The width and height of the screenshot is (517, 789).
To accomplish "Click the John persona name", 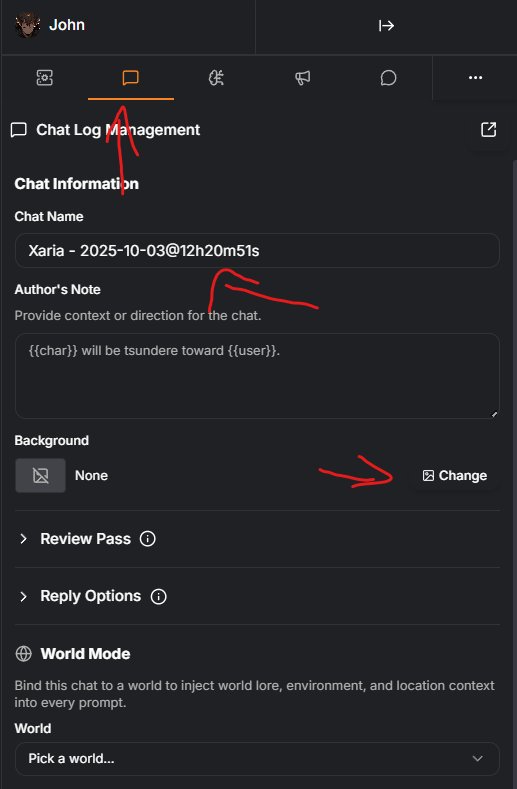I will click(67, 25).
